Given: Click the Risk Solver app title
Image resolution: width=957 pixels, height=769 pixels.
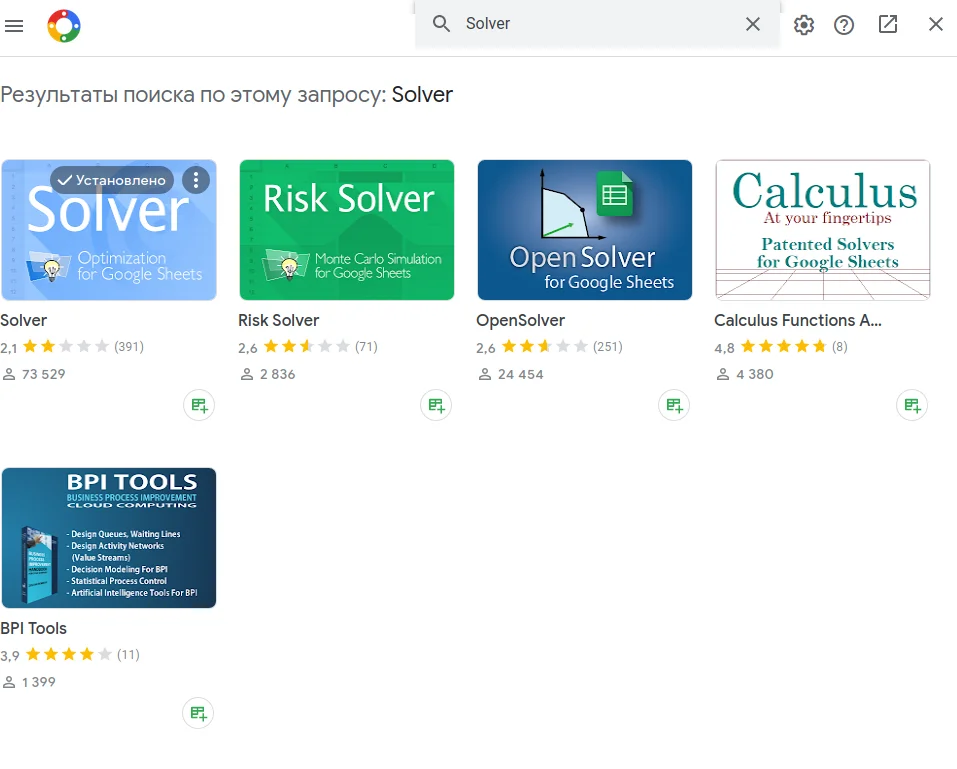Looking at the screenshot, I should click(x=278, y=320).
